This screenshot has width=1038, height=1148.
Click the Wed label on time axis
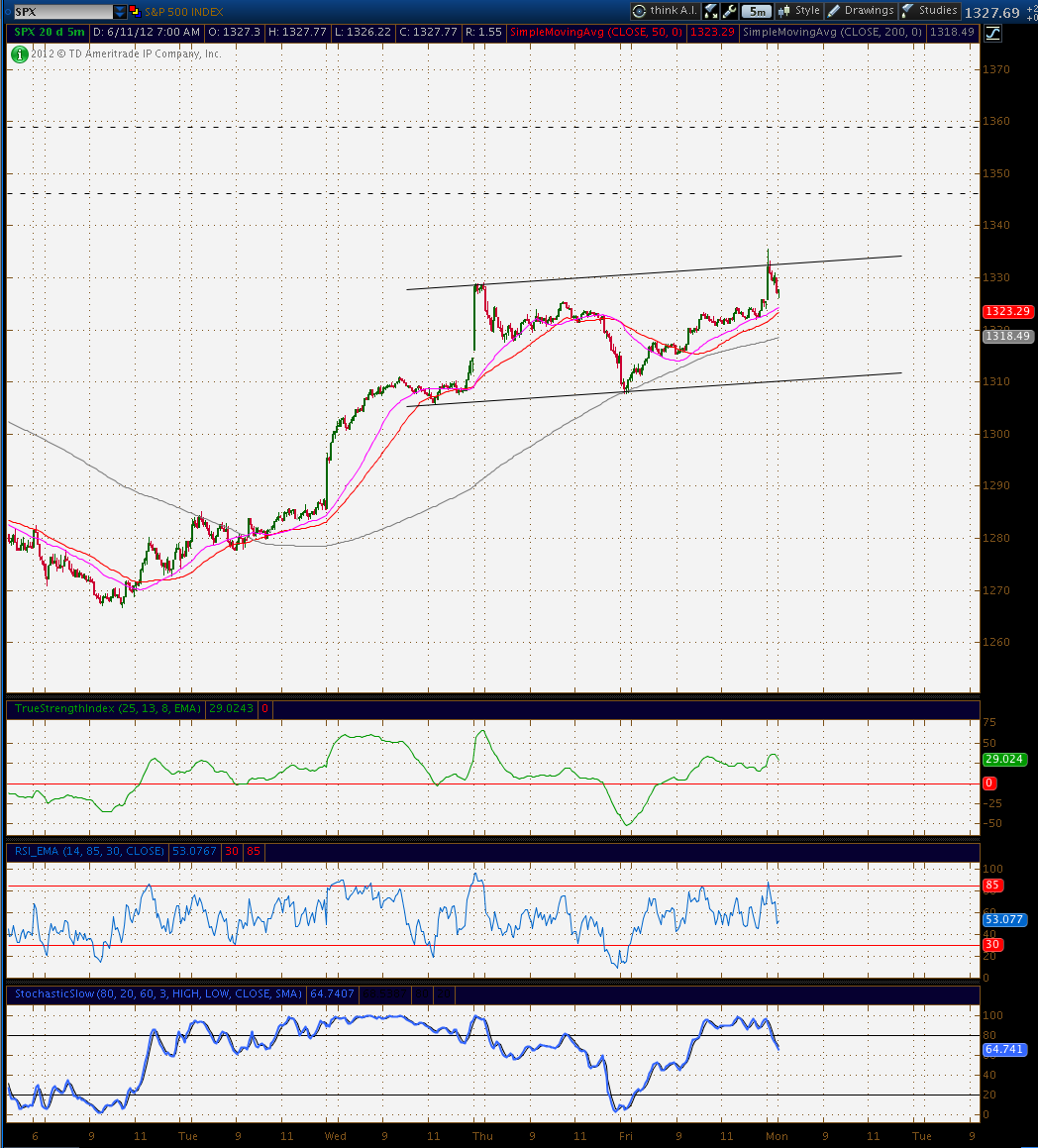pyautogui.click(x=335, y=1136)
